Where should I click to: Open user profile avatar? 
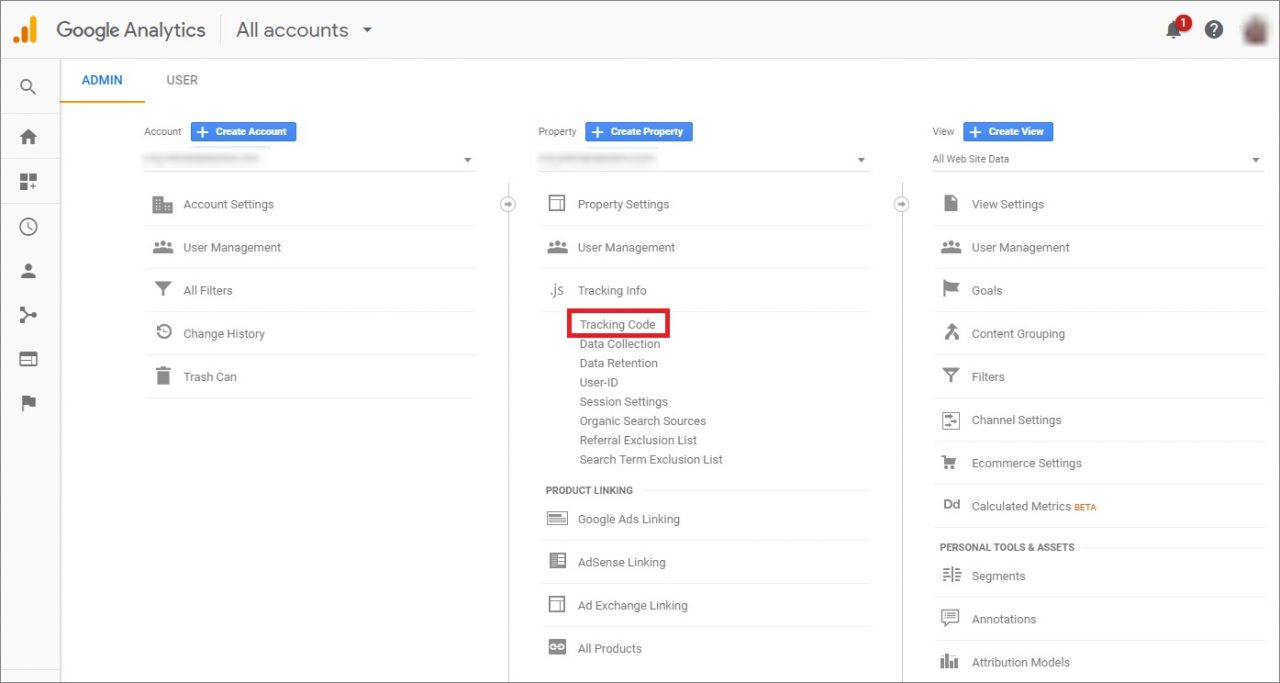[1255, 30]
